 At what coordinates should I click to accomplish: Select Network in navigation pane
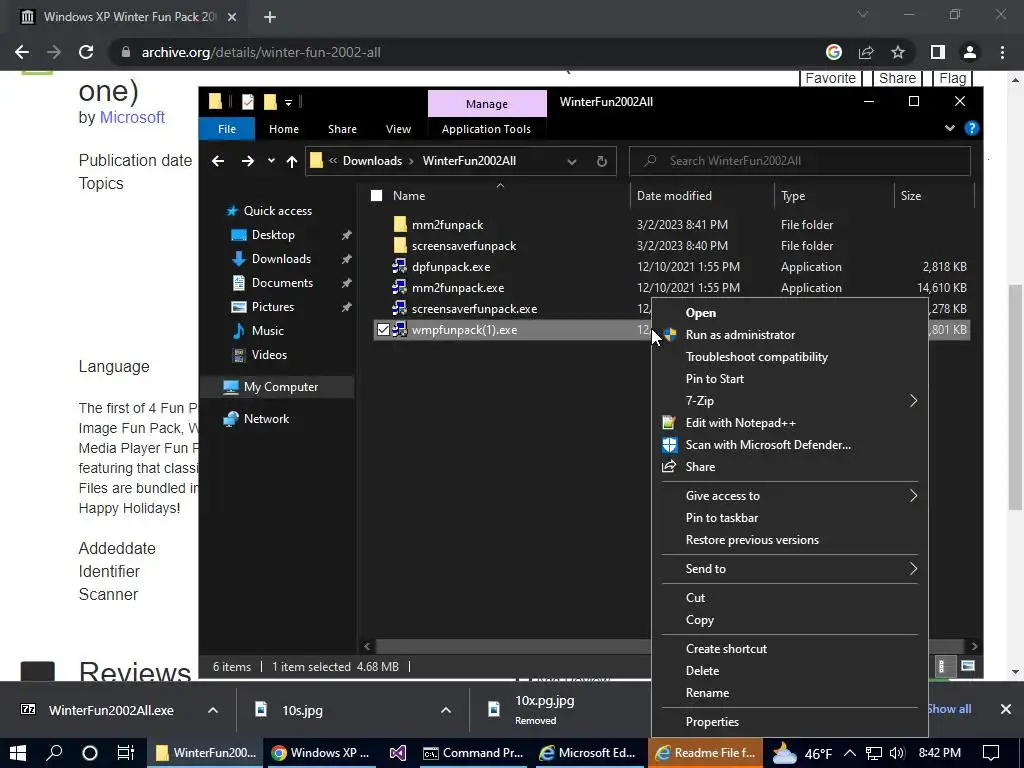(266, 419)
